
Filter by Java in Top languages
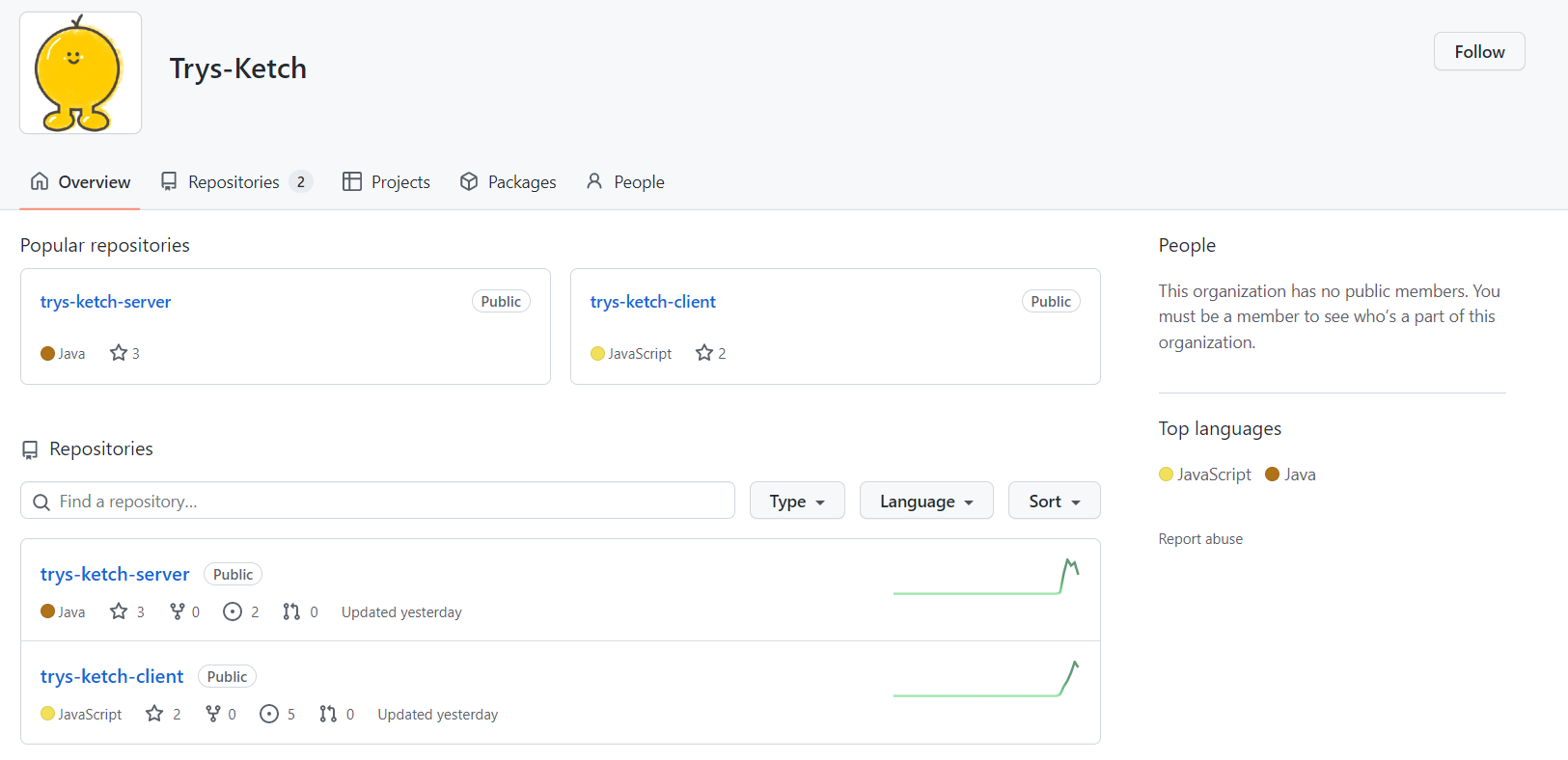click(x=1290, y=474)
